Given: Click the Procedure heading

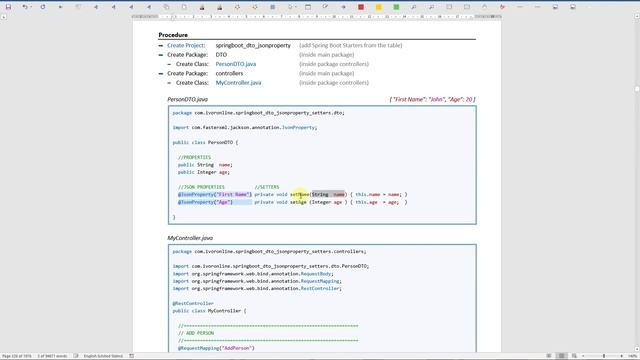Looking at the screenshot, I should point(173,35).
